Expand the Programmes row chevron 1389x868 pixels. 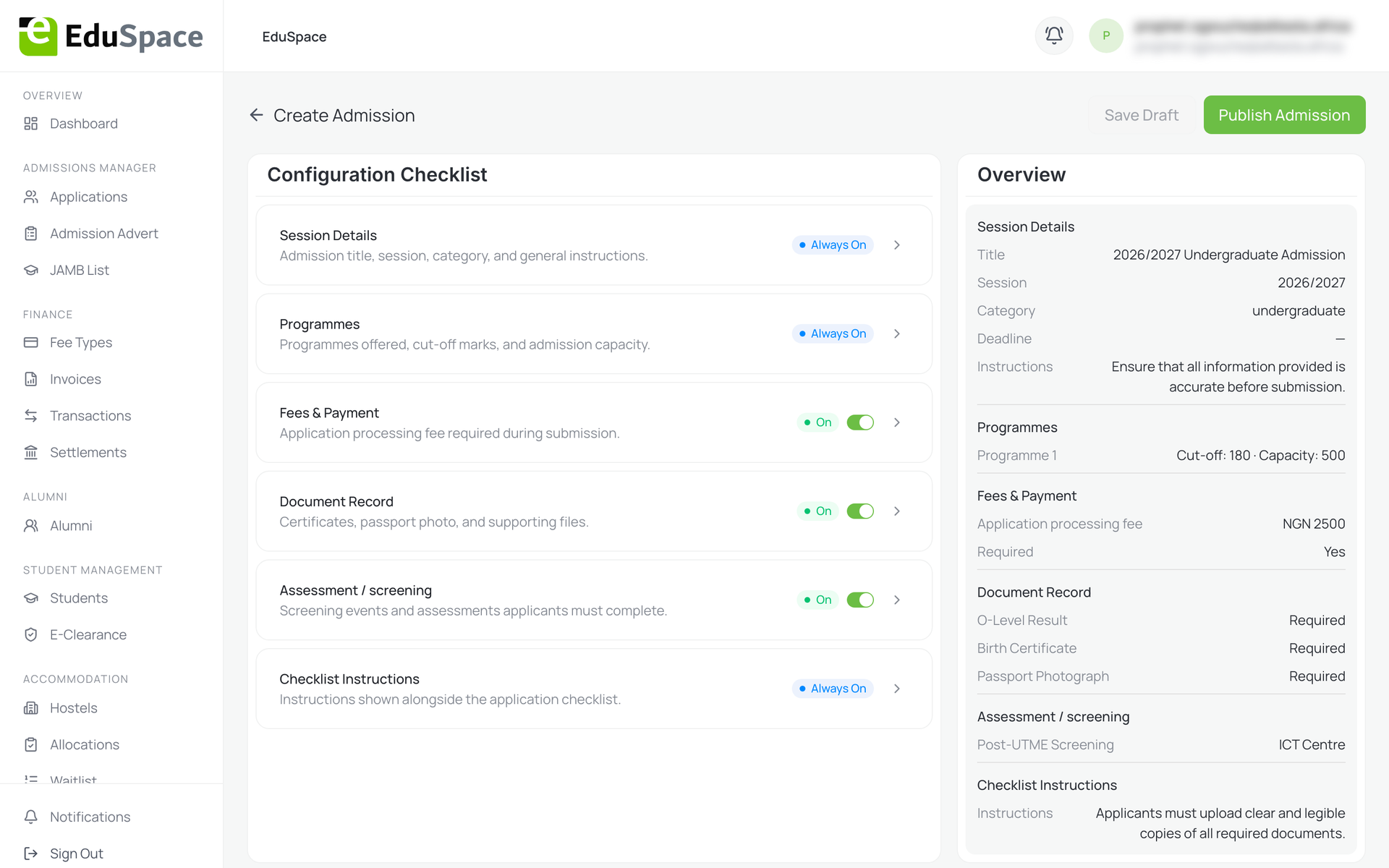click(897, 333)
